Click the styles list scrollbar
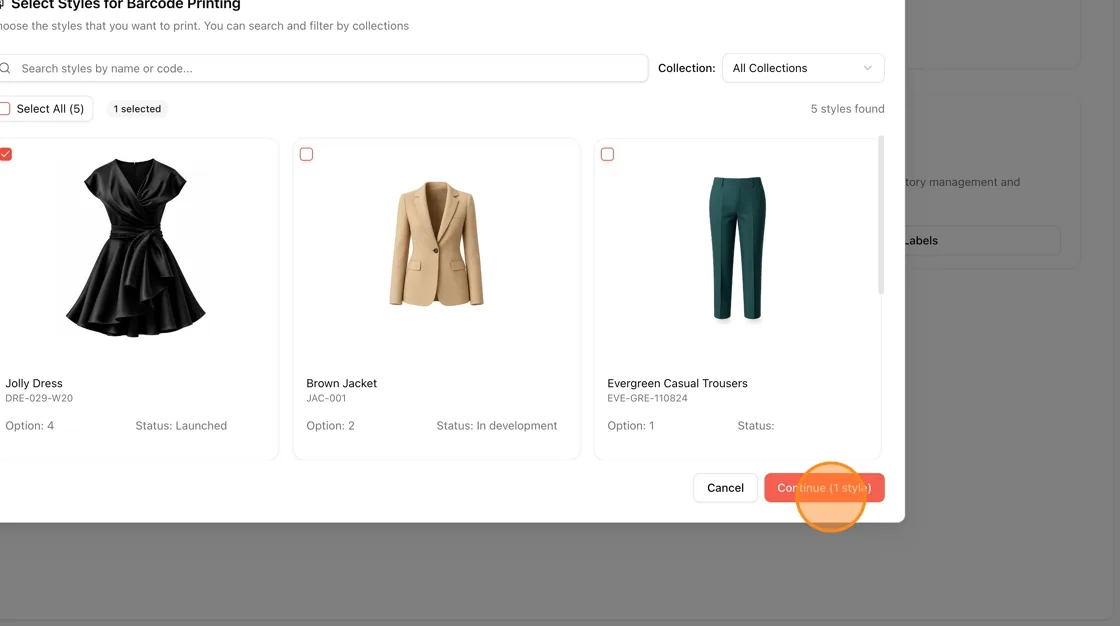 (881, 215)
